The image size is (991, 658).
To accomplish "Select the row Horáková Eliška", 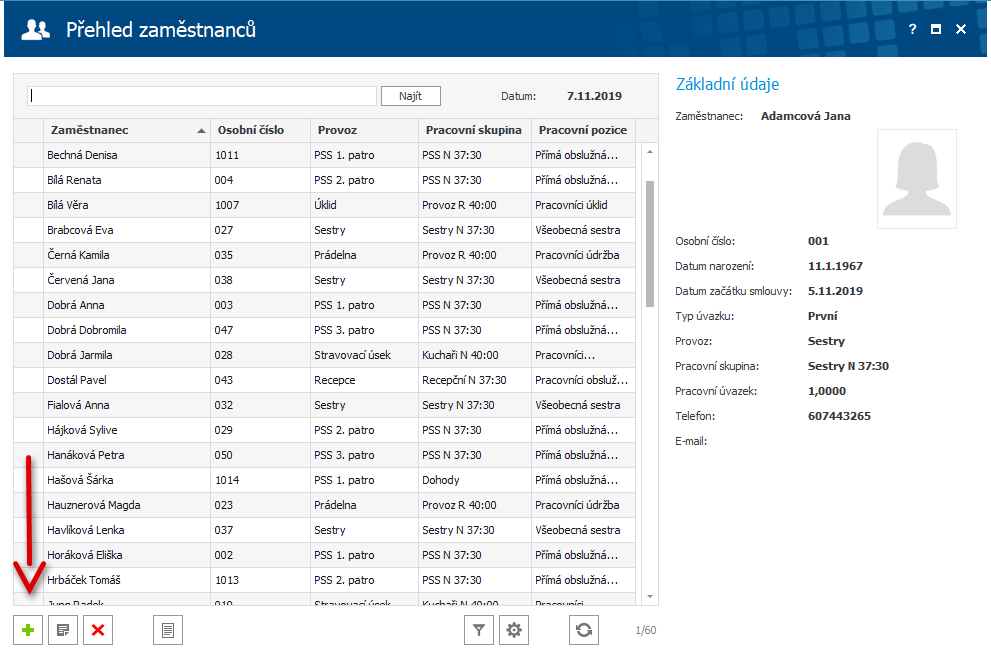I will pos(324,555).
